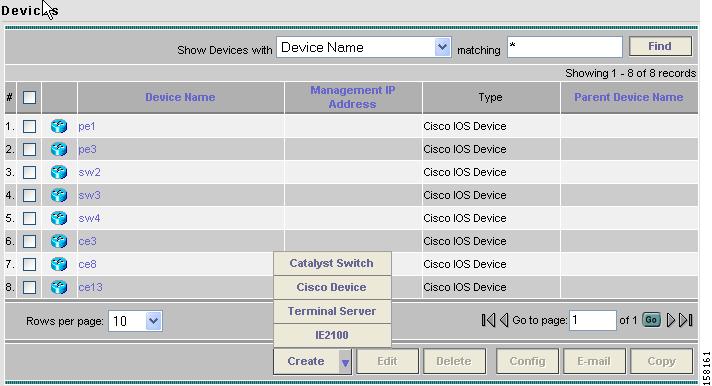The height and width of the screenshot is (386, 712).
Task: Open the sw2 device link
Action: pyautogui.click(x=89, y=172)
